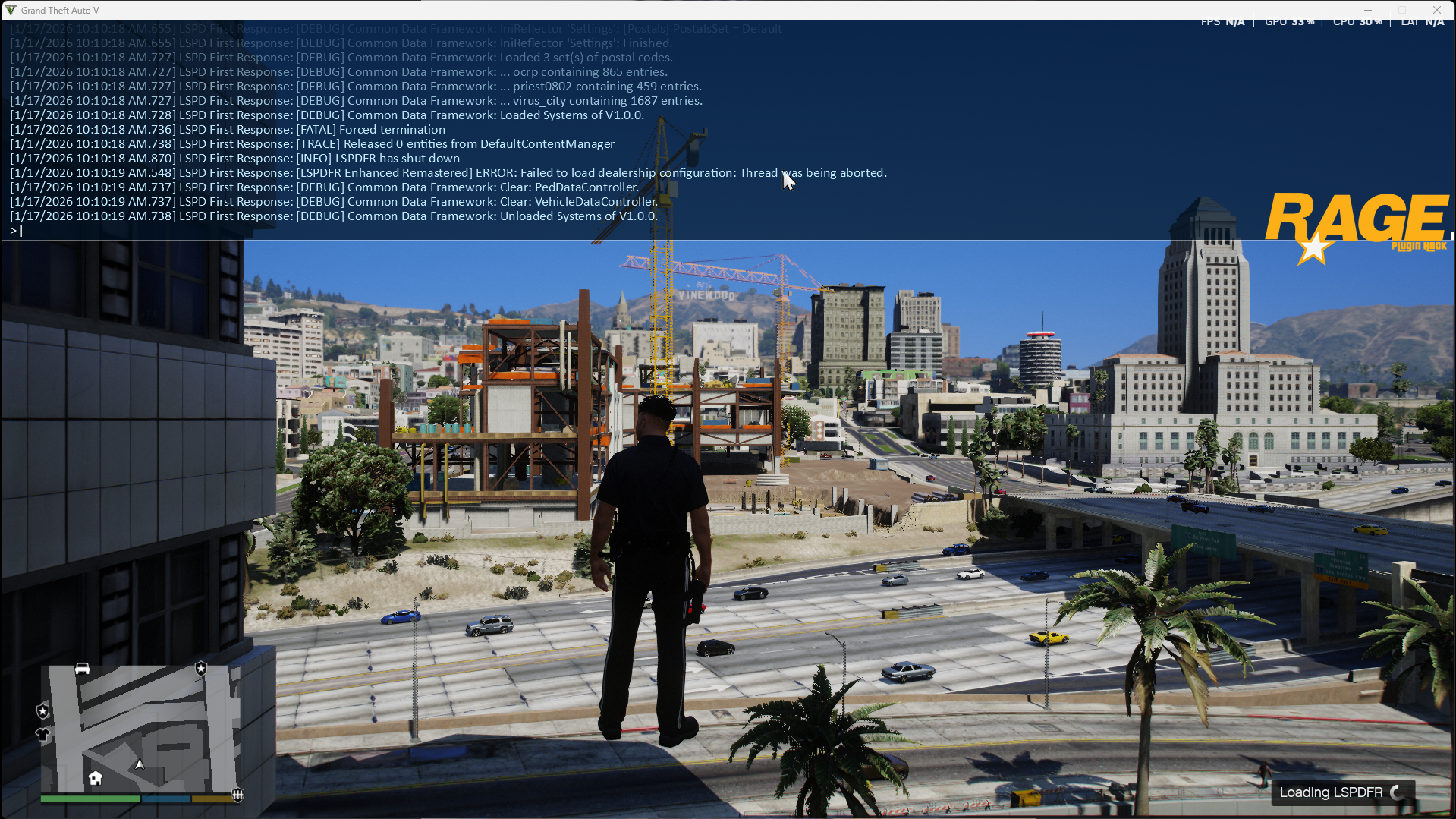This screenshot has width=1456, height=819.
Task: Click the 'Loading LSPDFR' status text
Action: point(1331,792)
